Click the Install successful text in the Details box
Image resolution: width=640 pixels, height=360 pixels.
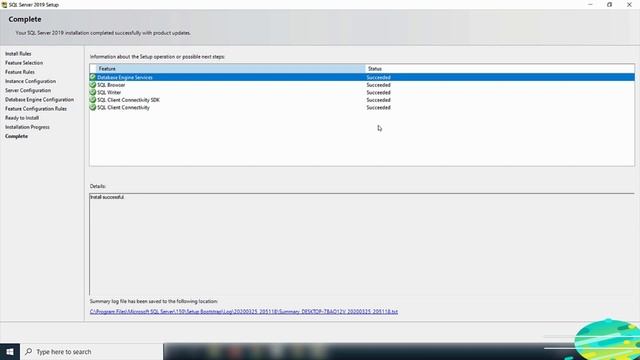coord(107,197)
